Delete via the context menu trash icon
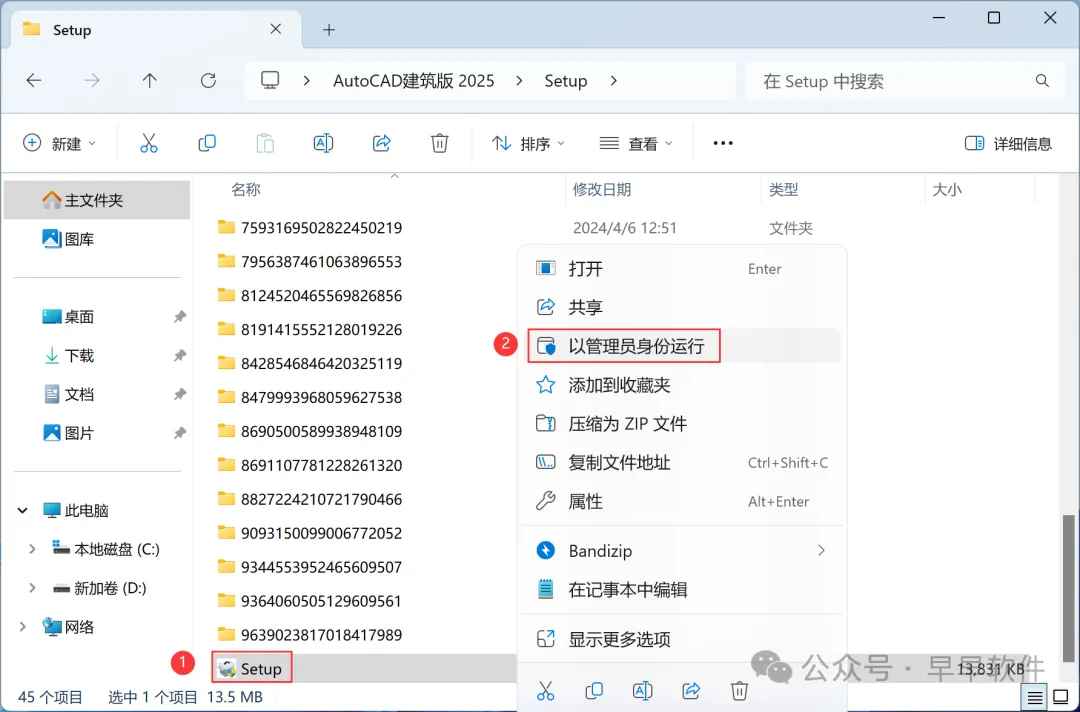The height and width of the screenshot is (712, 1080). click(739, 690)
